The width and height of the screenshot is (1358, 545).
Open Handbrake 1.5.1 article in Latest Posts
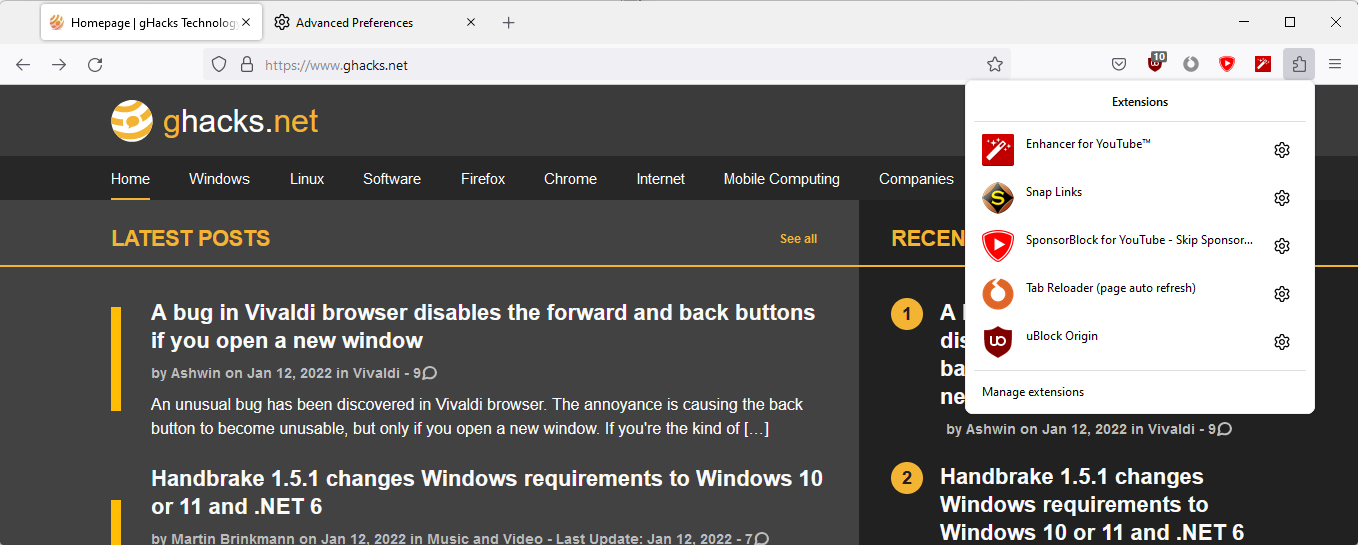click(x=487, y=492)
